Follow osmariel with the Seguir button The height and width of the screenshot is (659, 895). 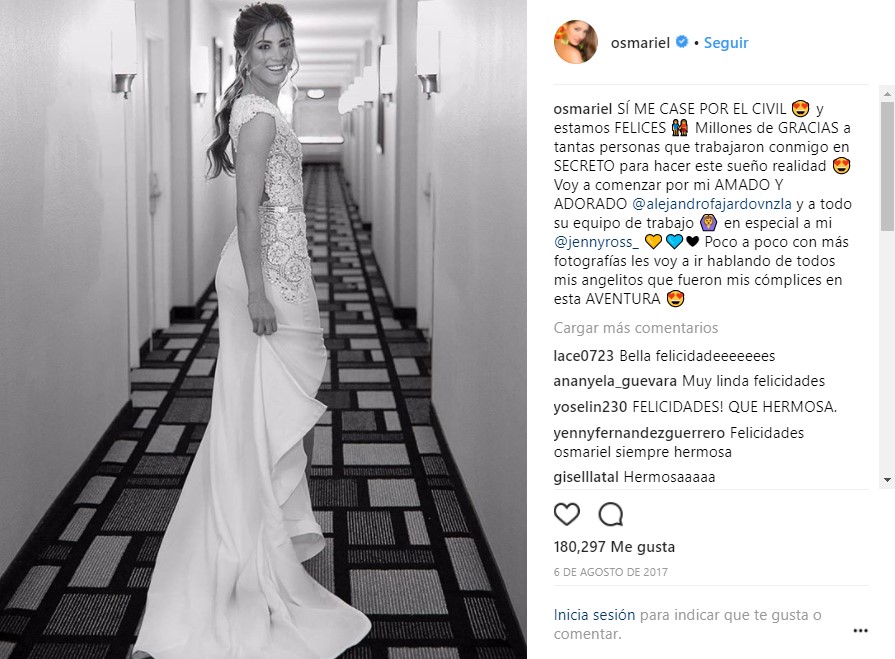[x=725, y=43]
